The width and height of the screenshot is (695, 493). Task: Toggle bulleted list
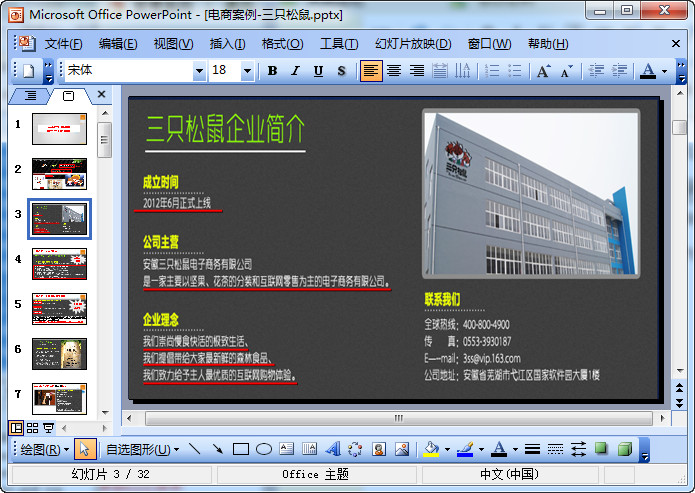[515, 71]
